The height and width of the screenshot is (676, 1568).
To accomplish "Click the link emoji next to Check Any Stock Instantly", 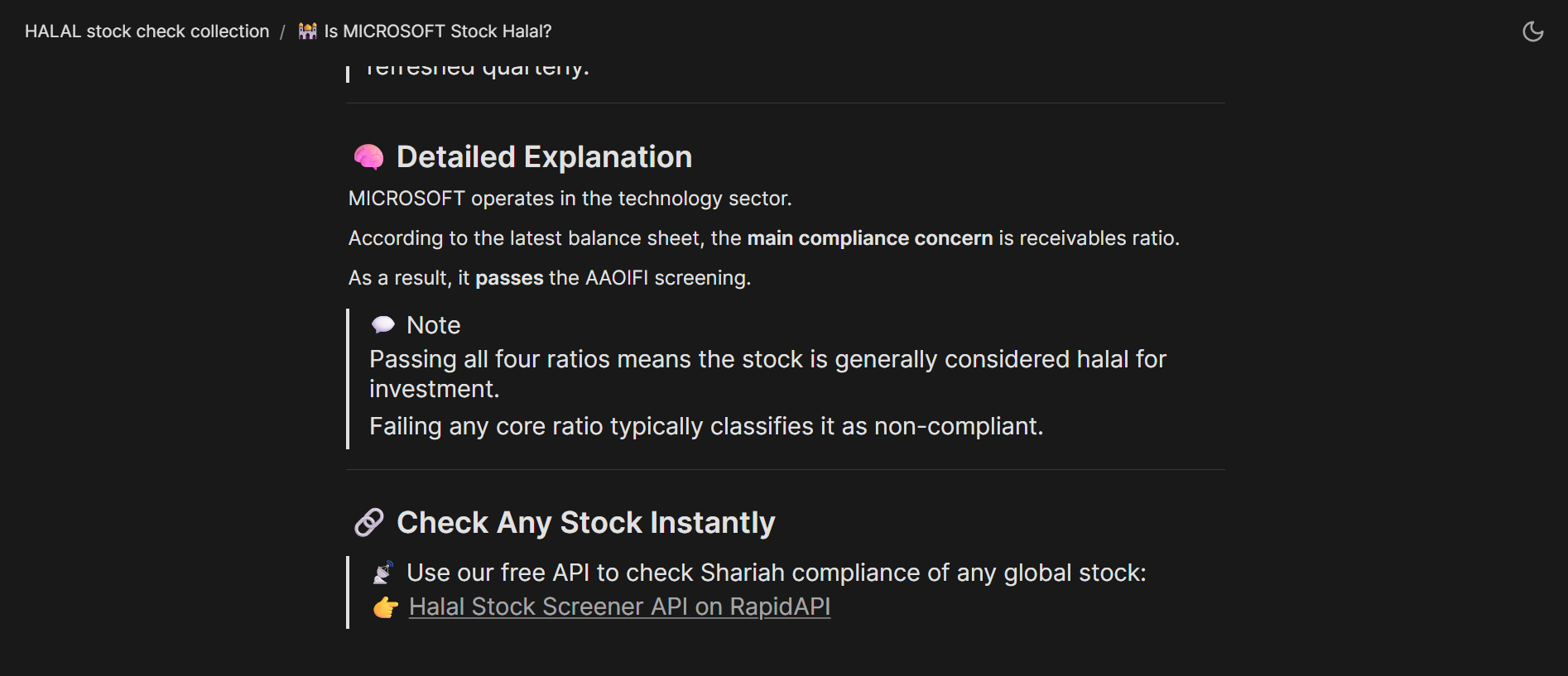I will 369,522.
